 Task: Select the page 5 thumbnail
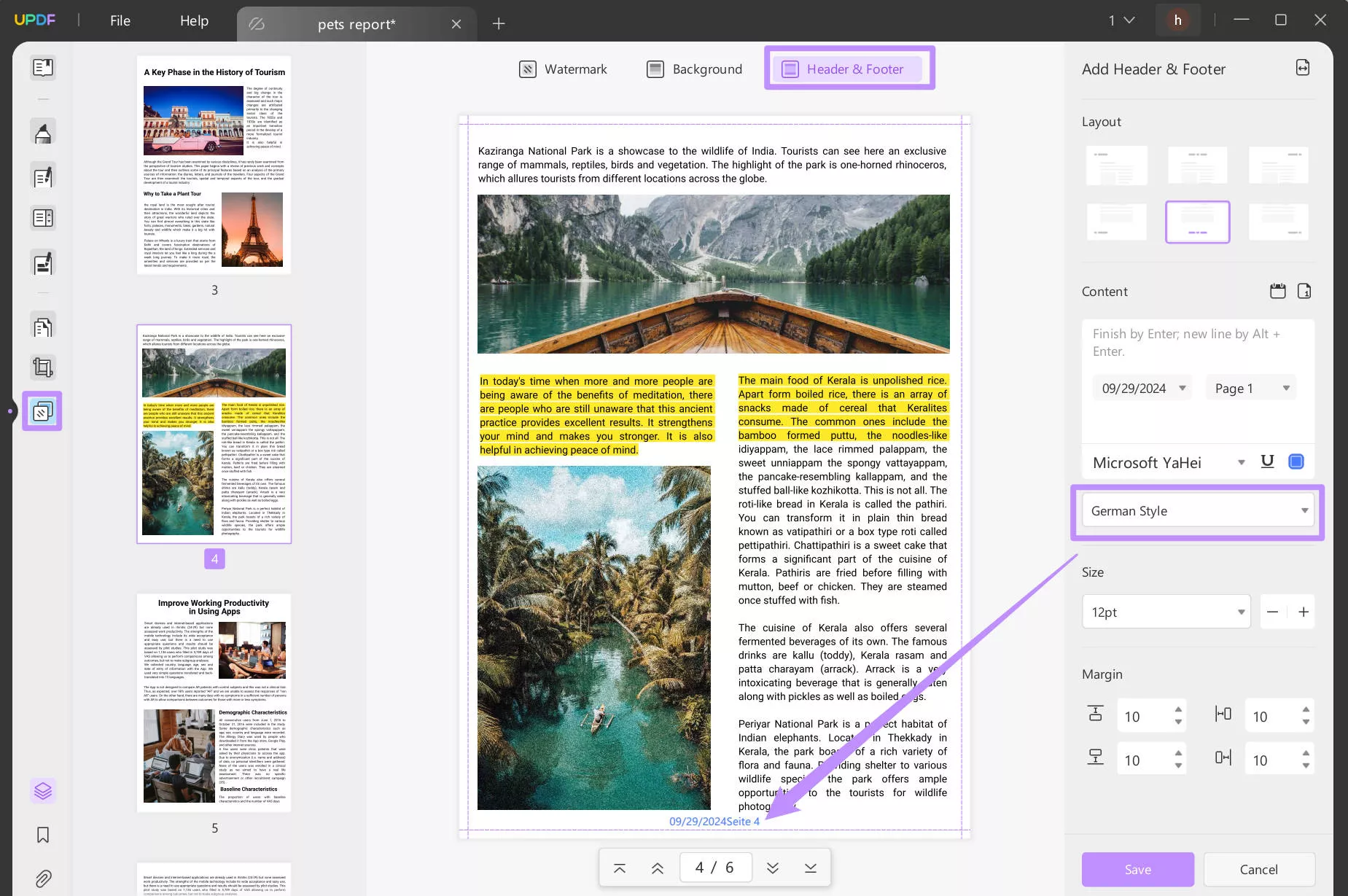214,703
